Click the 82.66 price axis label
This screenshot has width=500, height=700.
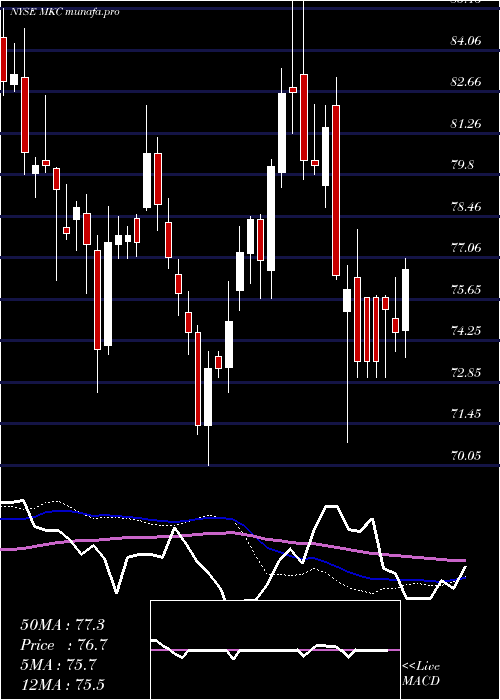point(466,82)
